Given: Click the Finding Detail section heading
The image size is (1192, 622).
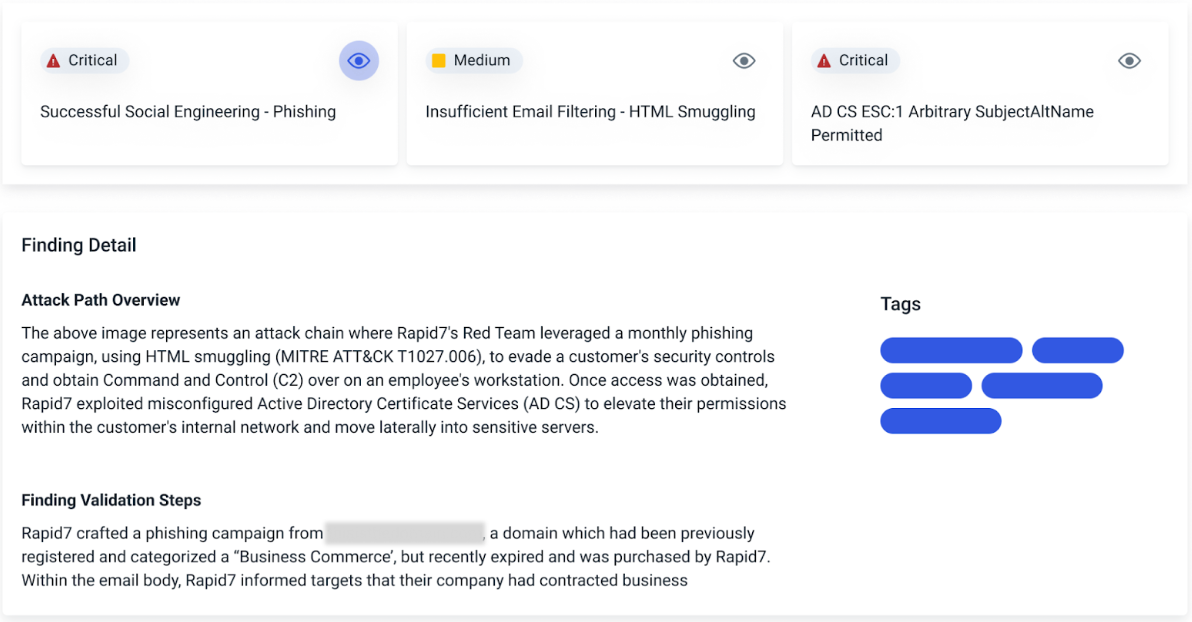Looking at the screenshot, I should [x=79, y=245].
